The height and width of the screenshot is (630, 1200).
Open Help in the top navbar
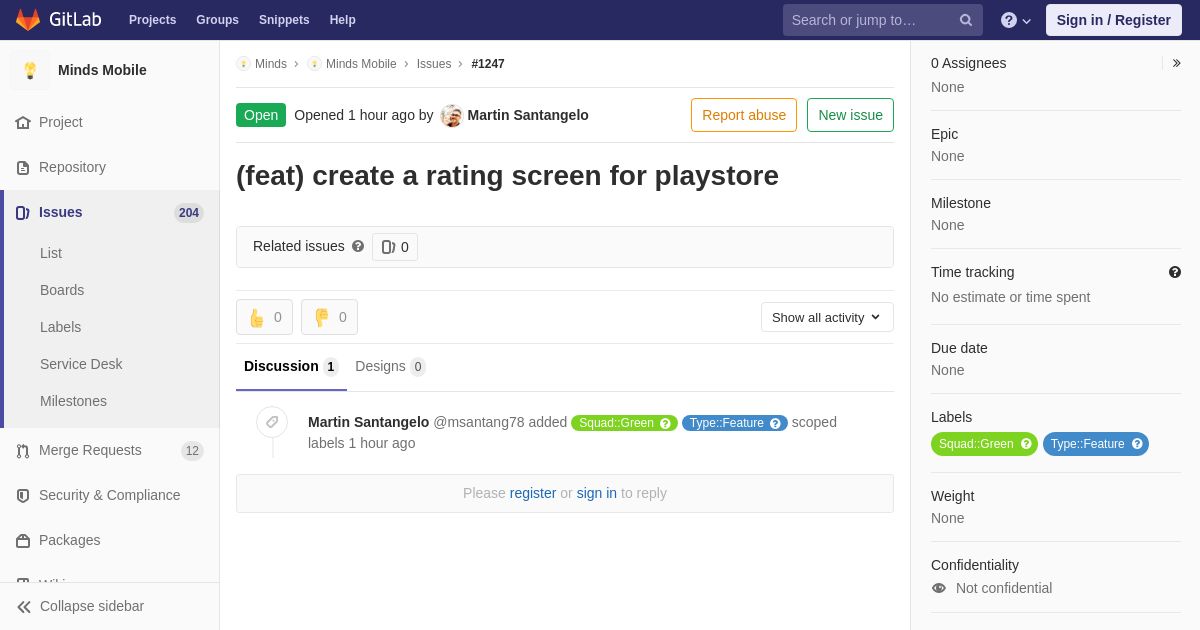pos(343,20)
